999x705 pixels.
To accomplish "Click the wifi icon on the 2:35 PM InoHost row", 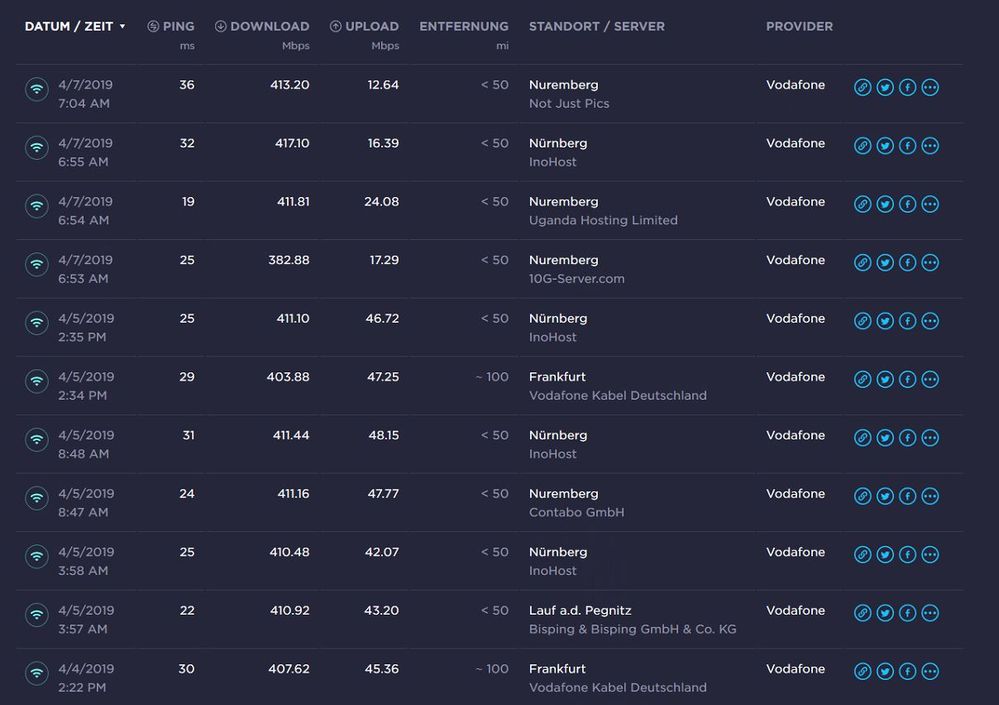I will coord(37,323).
